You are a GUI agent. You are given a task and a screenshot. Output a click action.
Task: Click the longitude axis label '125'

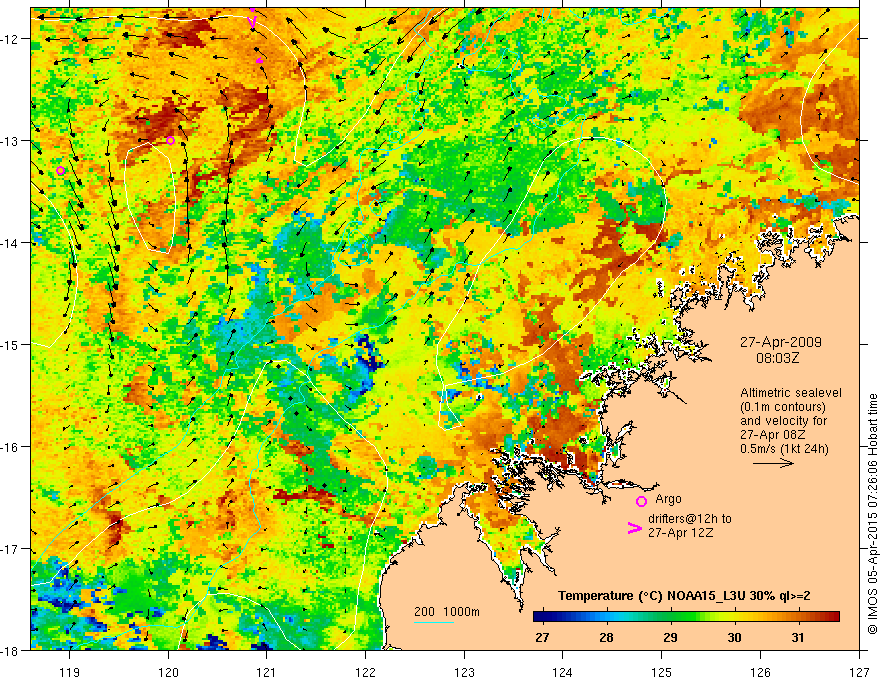662,672
